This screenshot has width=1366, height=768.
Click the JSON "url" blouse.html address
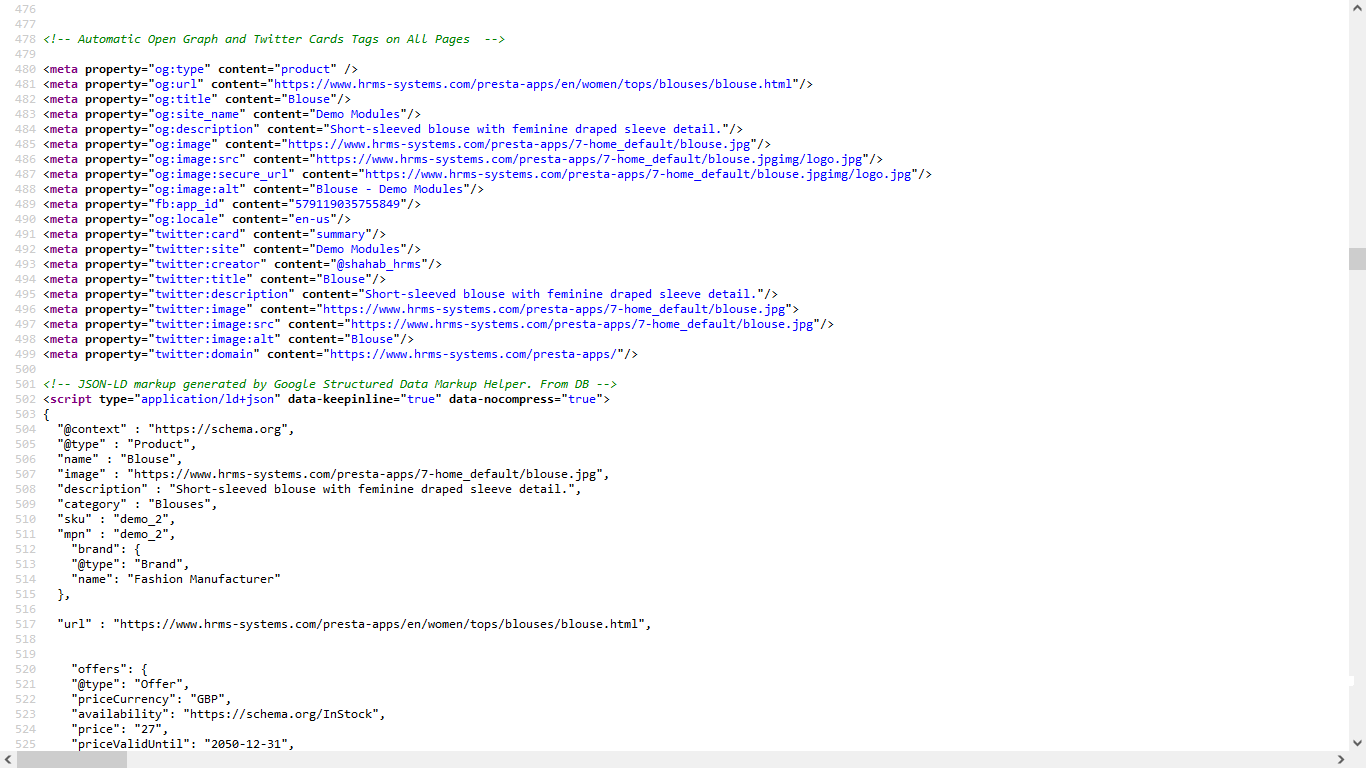[x=380, y=624]
